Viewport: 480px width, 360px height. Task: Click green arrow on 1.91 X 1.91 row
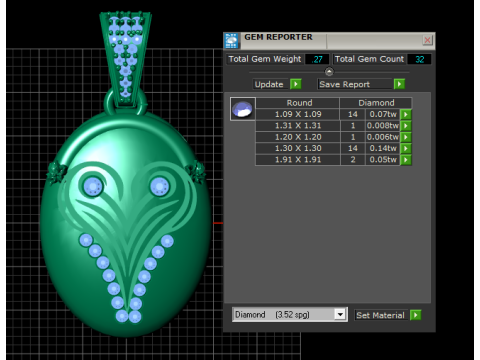[x=406, y=160]
